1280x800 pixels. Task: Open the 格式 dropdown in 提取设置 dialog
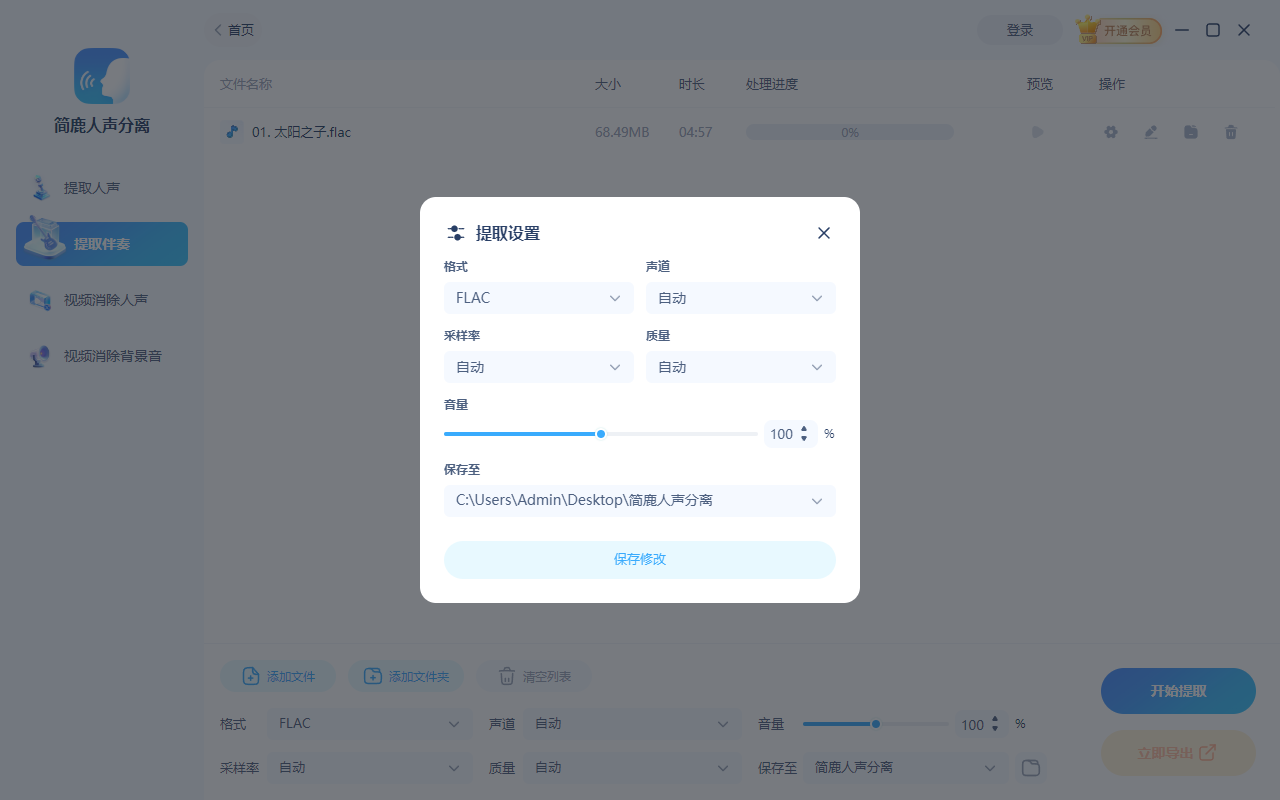coord(538,297)
